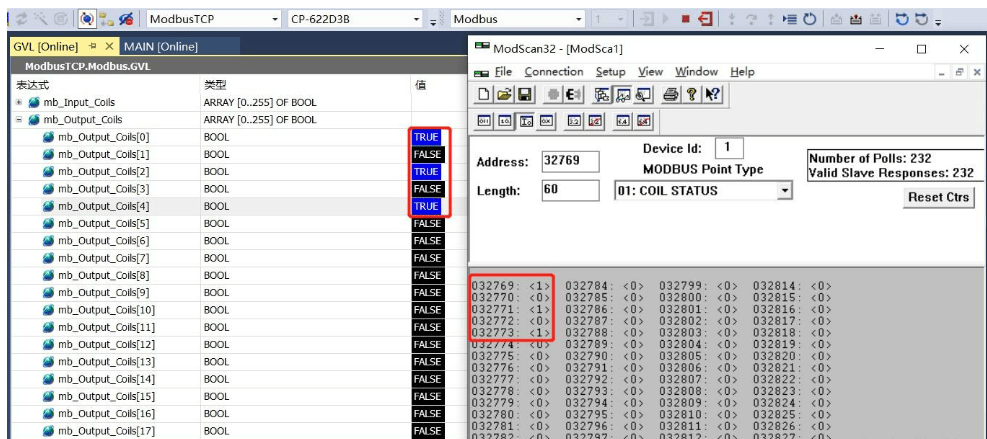The image size is (987, 439).
Task: Switch to the GVL [Online] tab
Action: point(46,47)
